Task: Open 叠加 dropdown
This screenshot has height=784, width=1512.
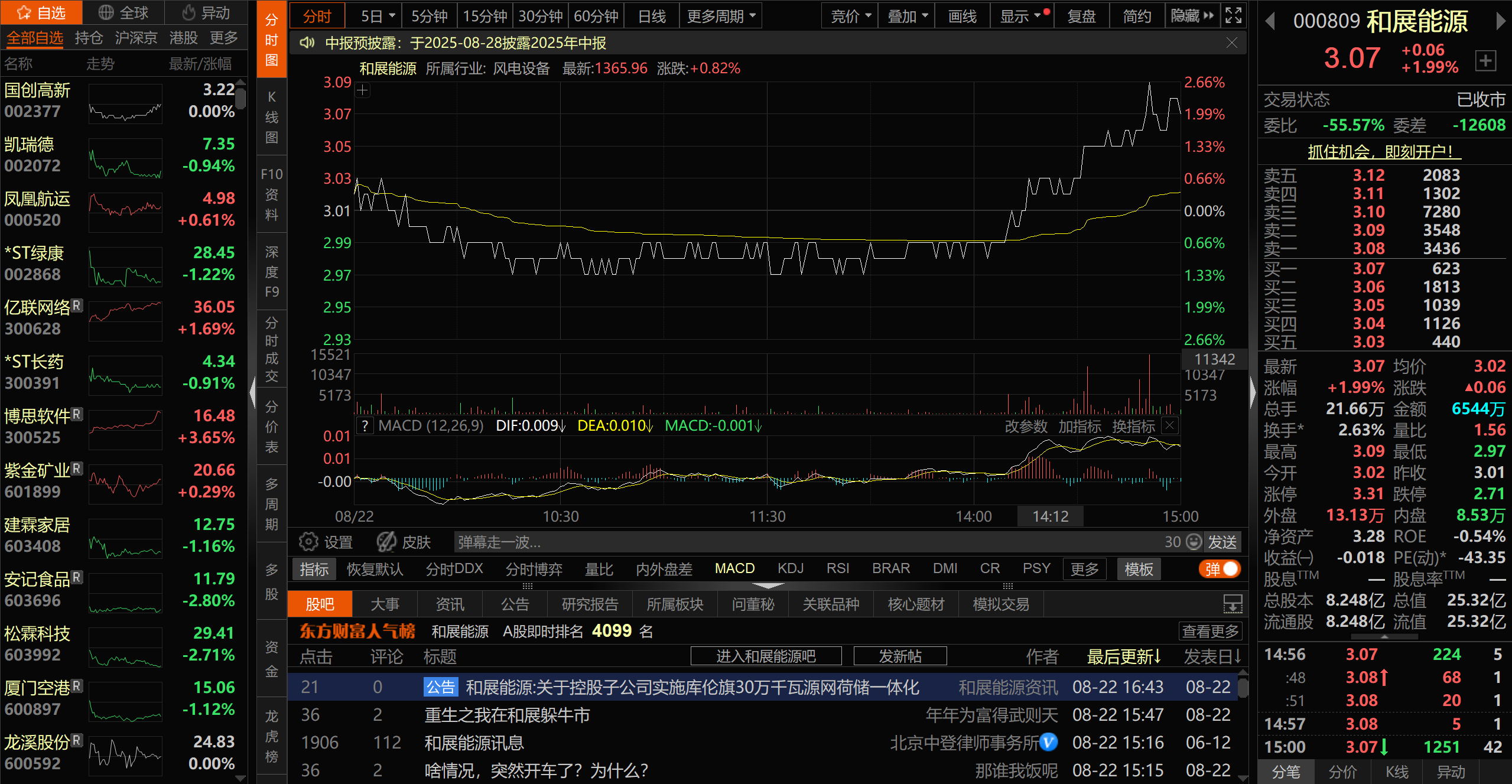Action: pos(907,16)
